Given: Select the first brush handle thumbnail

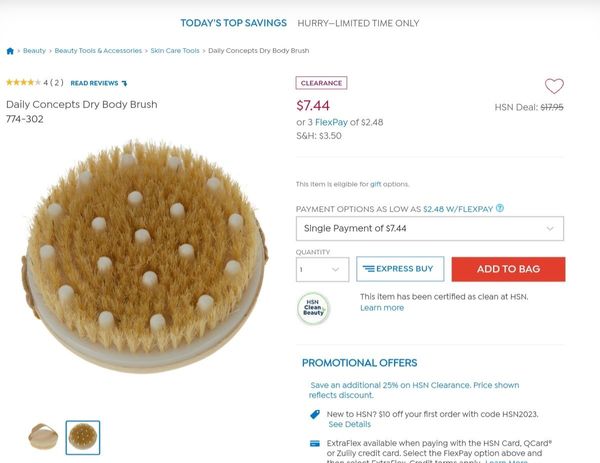Looking at the screenshot, I should [41, 437].
